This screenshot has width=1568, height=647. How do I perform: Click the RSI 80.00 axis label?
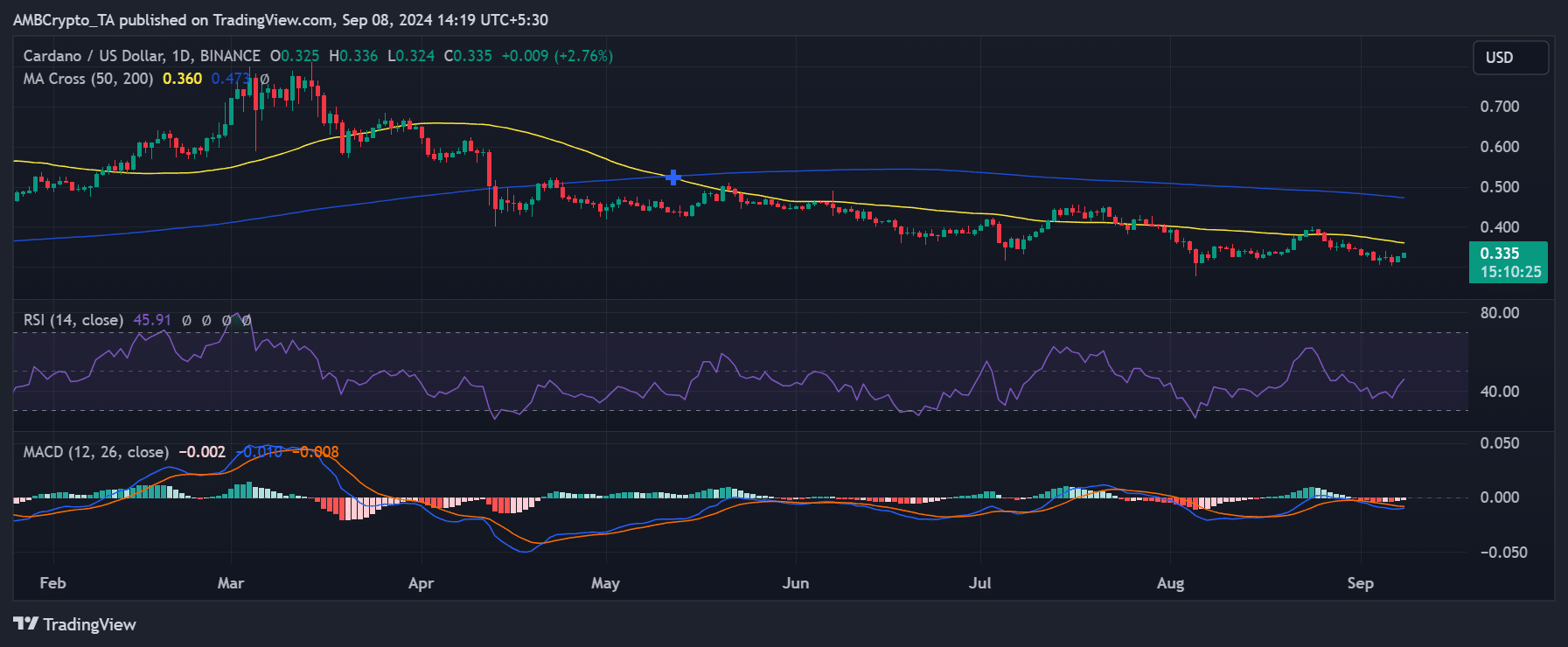coord(1500,313)
